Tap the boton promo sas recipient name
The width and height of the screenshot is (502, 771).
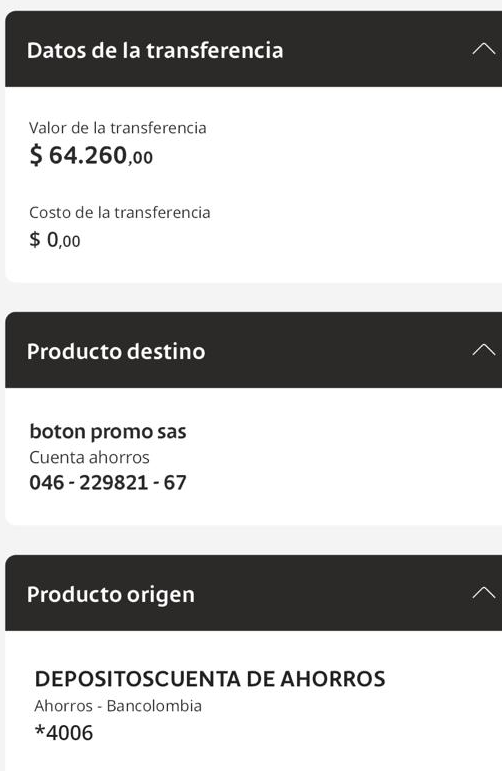pos(108,432)
